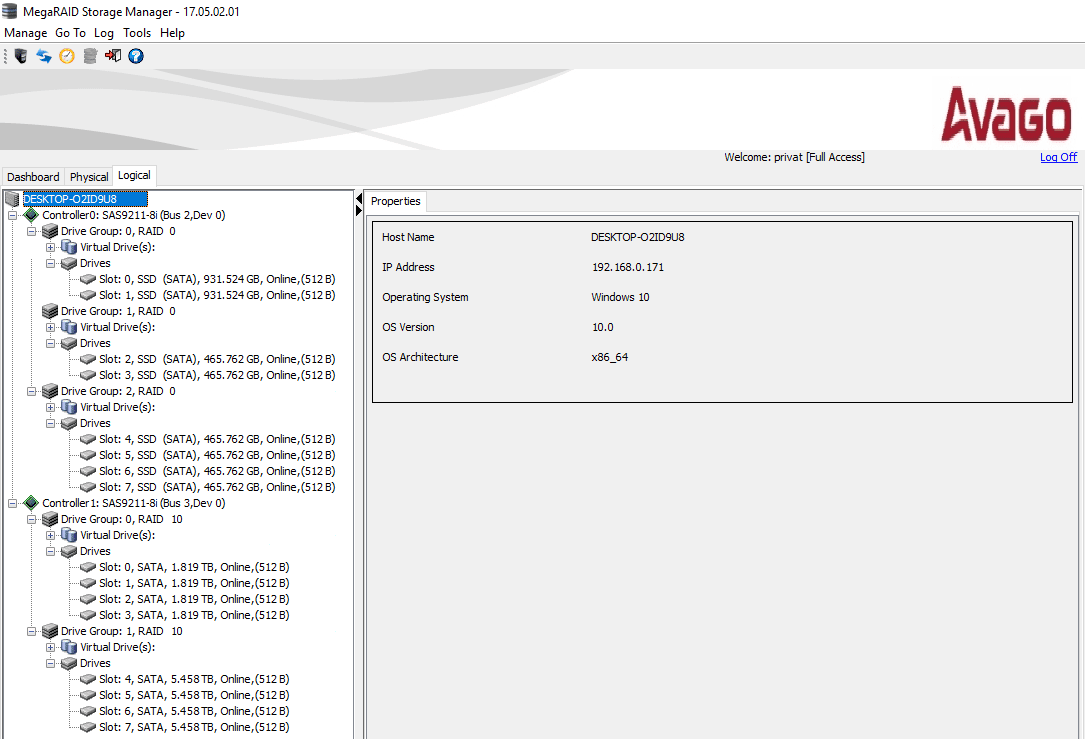1085x739 pixels.
Task: Click Virtual Drive(s) cylinder icon under Controller0 Group 0
Action: [69, 247]
